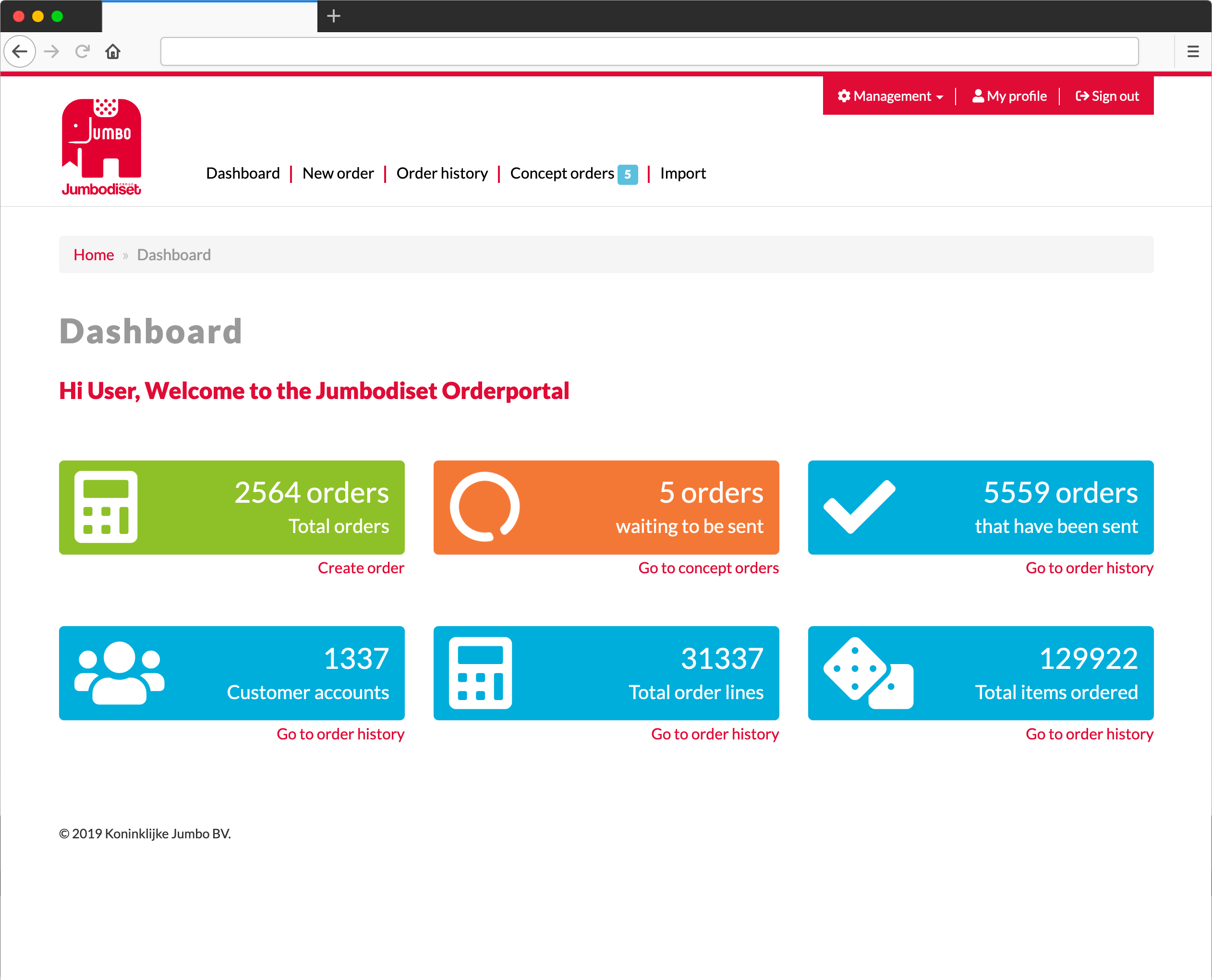Click the My profile person icon
Screen dimensions: 1212x980
(x=978, y=96)
